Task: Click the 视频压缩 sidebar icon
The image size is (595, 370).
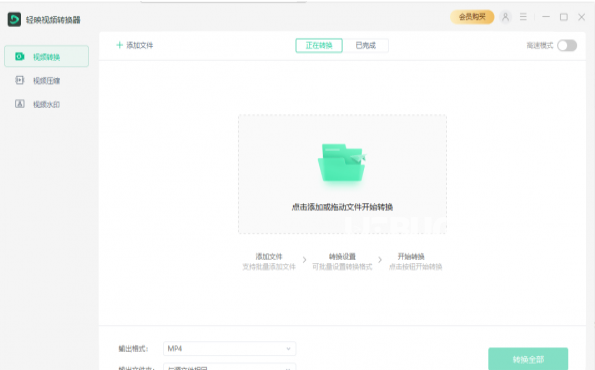Action: 19,80
